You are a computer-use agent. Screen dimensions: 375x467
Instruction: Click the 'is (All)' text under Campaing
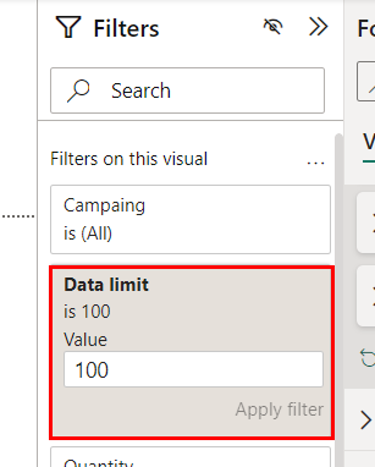[88, 233]
